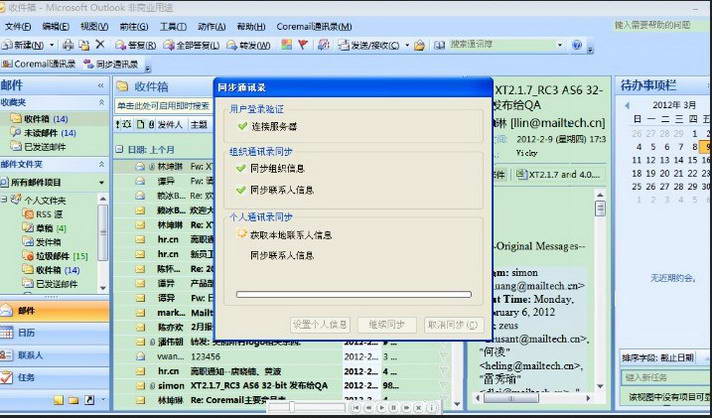Click the reading pane scroll down arrow
Screen dimensions: 712x418
tap(600, 386)
